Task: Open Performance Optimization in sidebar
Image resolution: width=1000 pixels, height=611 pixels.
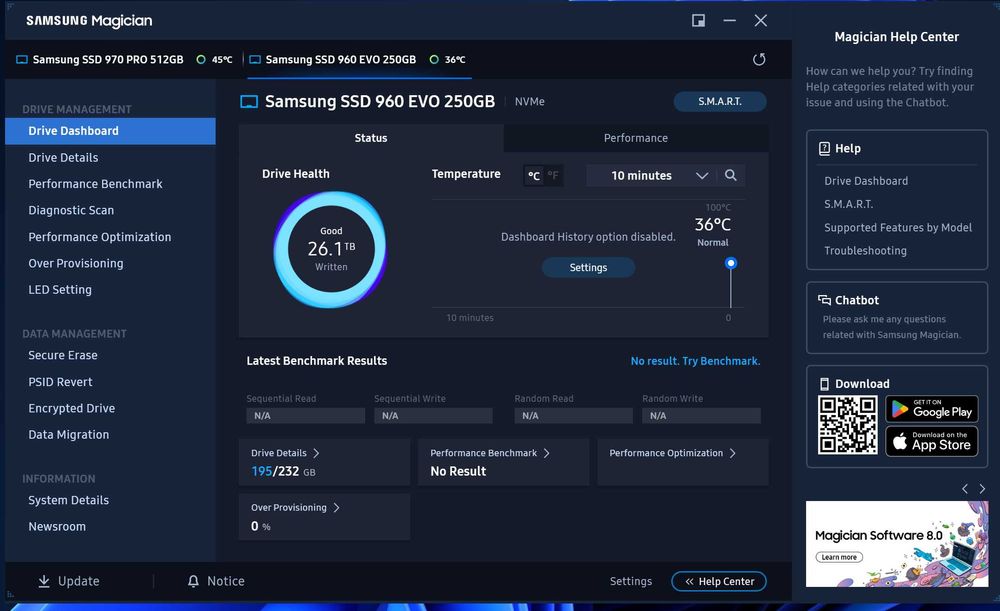Action: [x=99, y=237]
